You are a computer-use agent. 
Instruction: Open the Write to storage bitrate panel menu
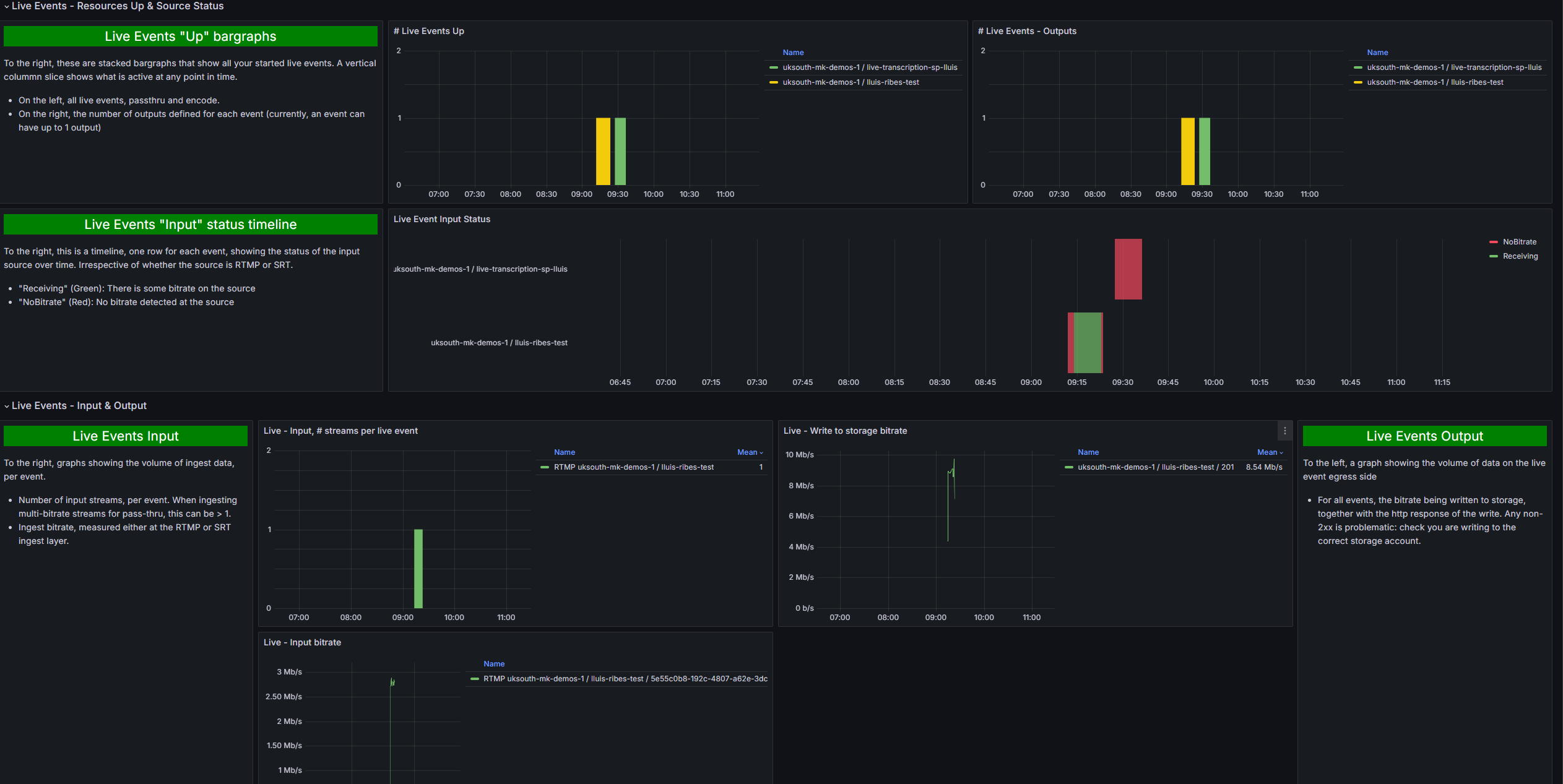(1284, 431)
